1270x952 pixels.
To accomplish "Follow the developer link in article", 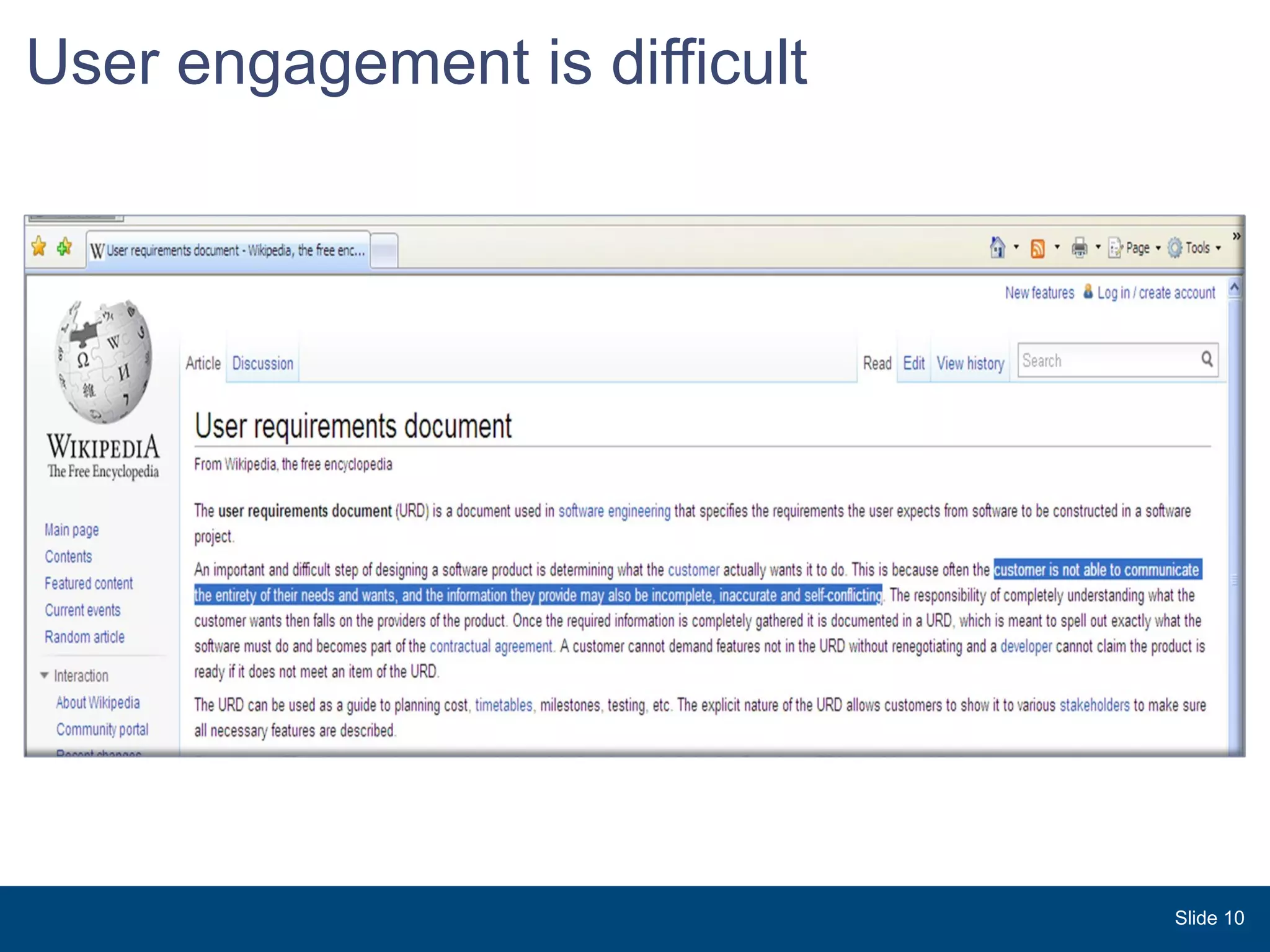I will coord(1026,646).
